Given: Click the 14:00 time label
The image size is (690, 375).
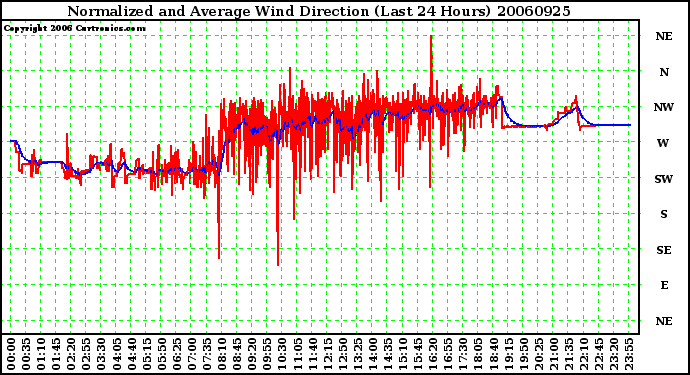Looking at the screenshot, I should coord(373,354).
